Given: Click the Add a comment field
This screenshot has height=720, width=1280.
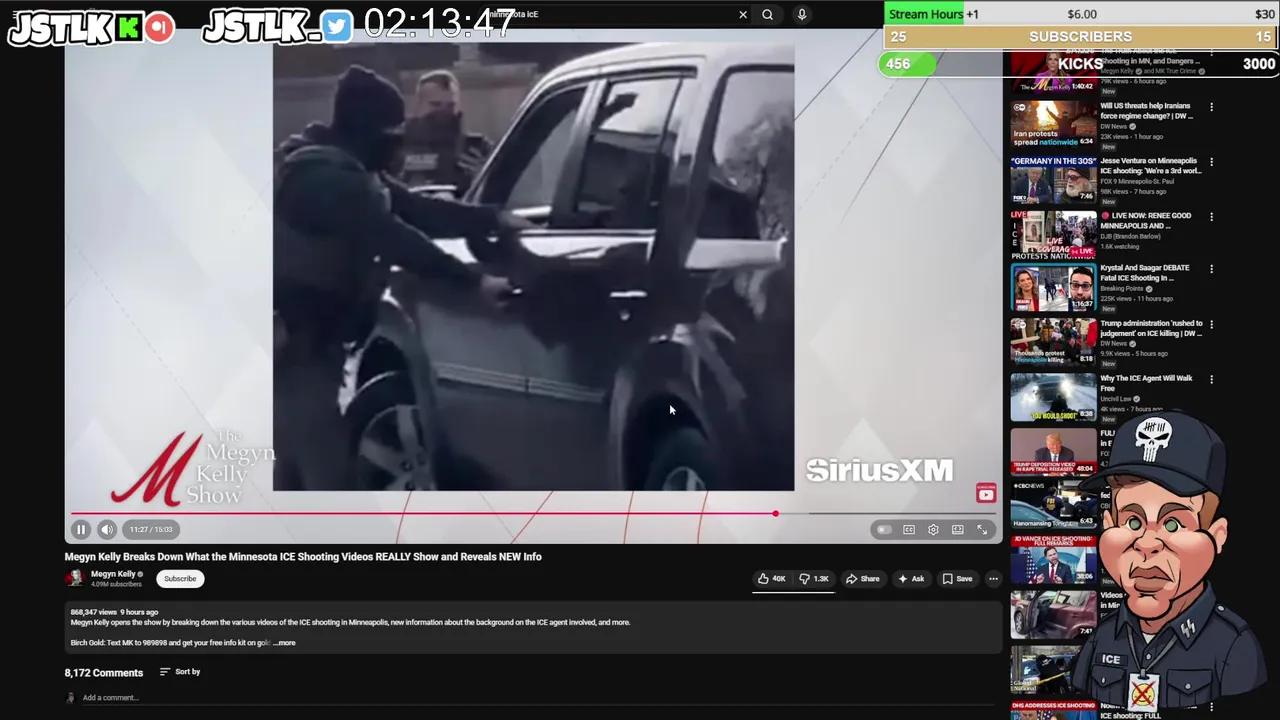Looking at the screenshot, I should coord(540,698).
